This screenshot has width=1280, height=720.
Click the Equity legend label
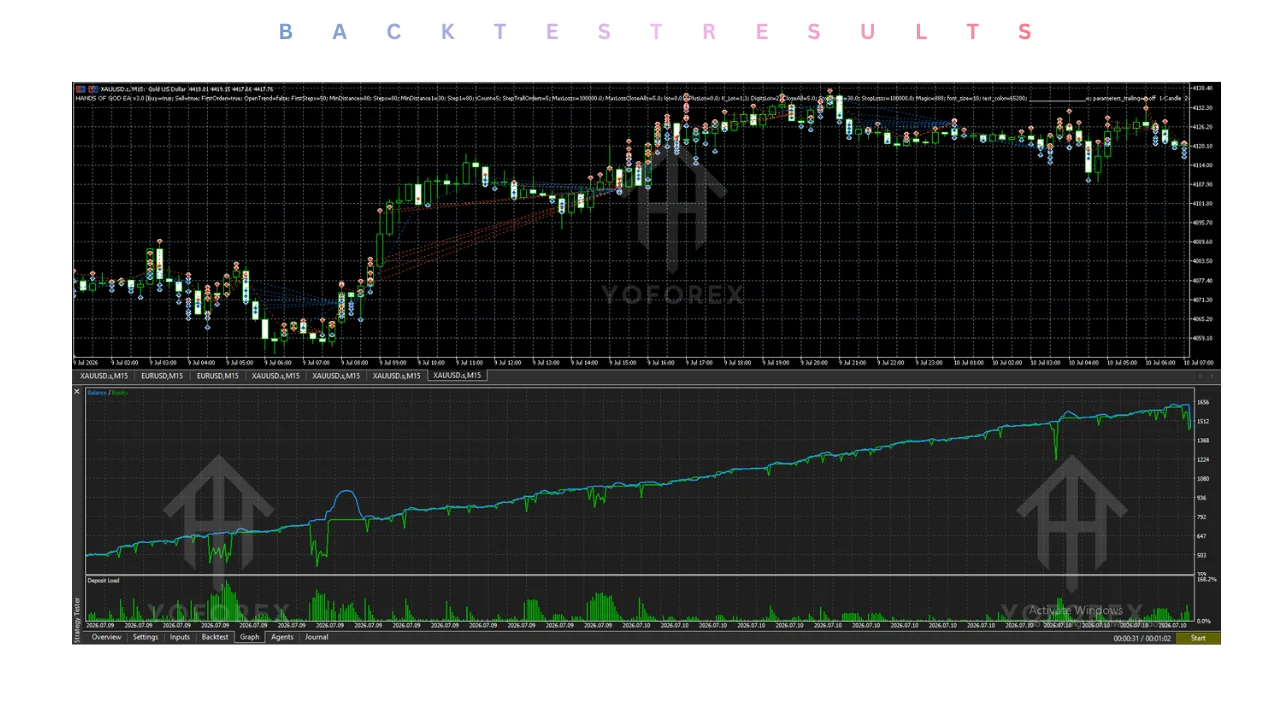click(x=120, y=393)
